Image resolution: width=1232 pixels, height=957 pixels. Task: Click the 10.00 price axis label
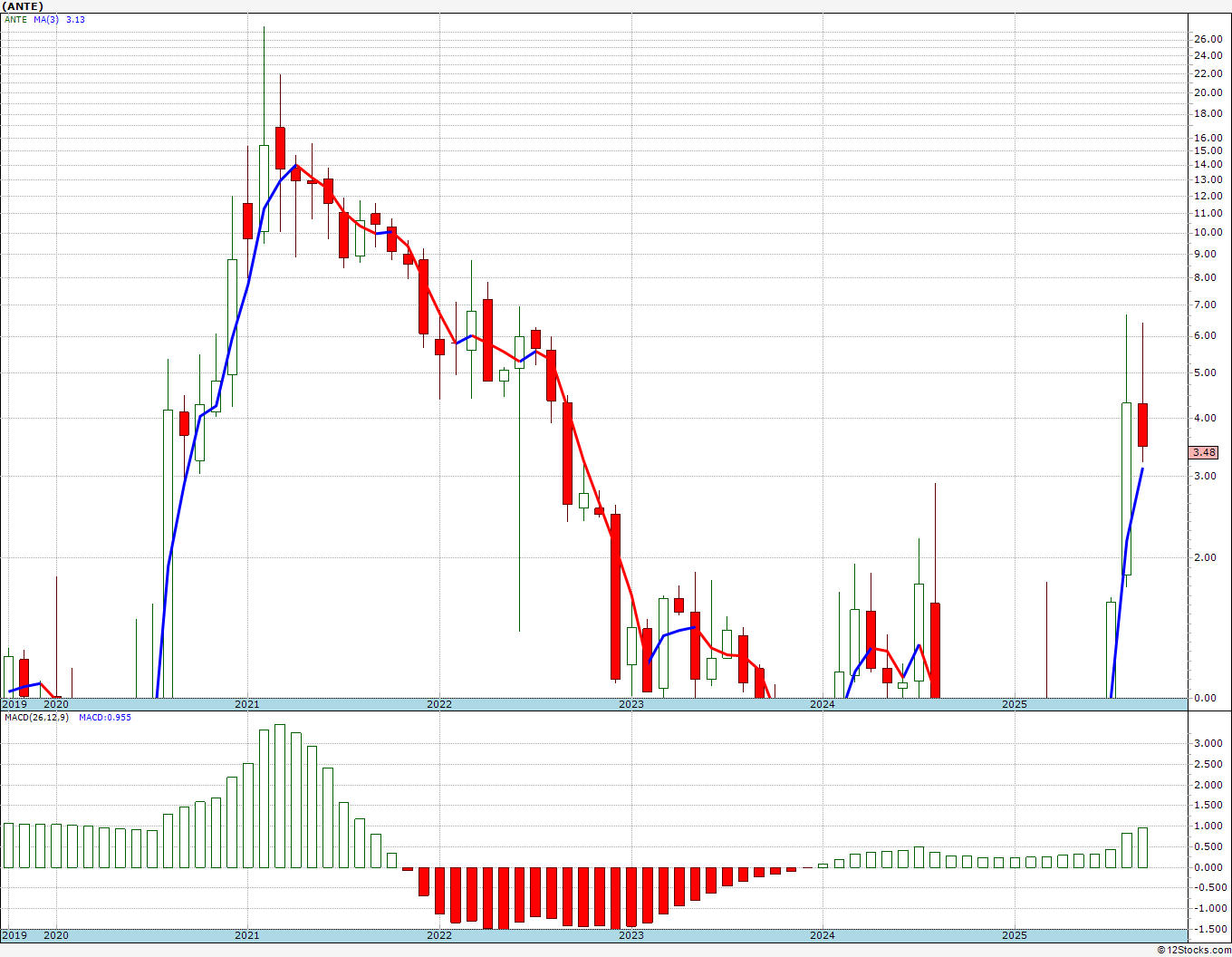[1208, 233]
